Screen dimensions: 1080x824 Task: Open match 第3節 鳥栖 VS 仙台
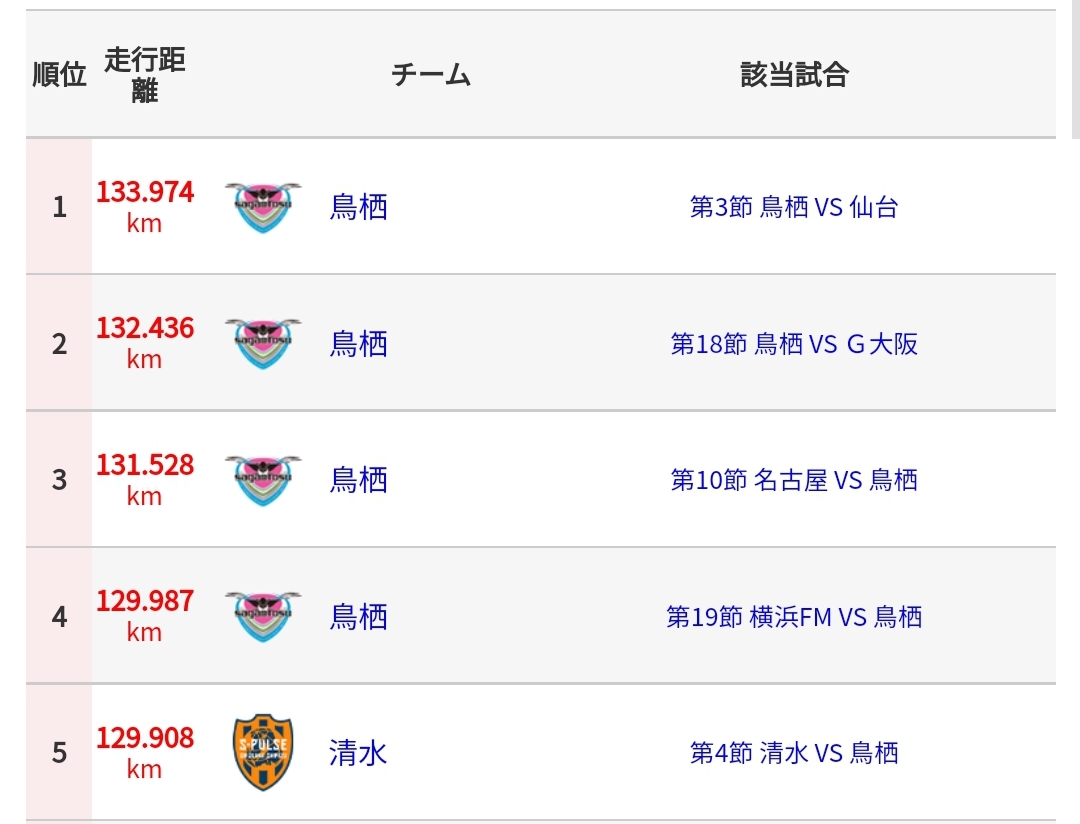(794, 207)
